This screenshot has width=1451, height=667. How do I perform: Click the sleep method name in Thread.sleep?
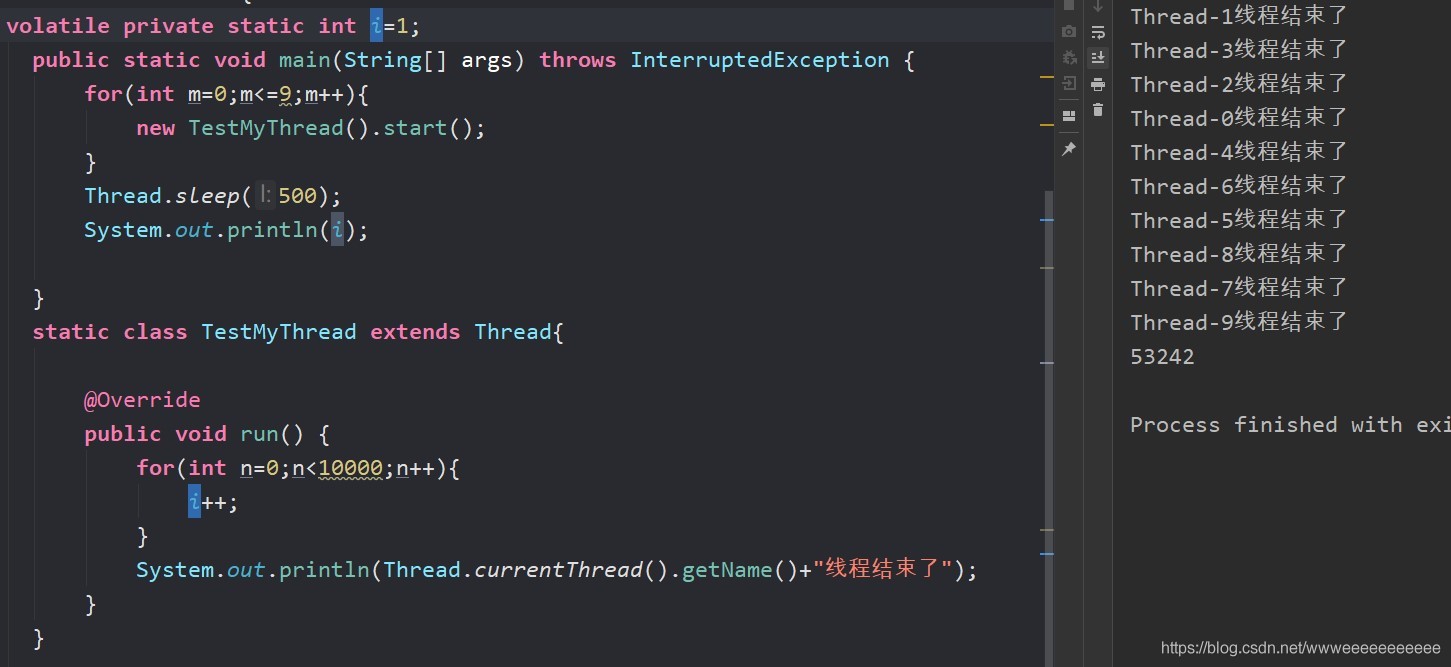click(208, 196)
